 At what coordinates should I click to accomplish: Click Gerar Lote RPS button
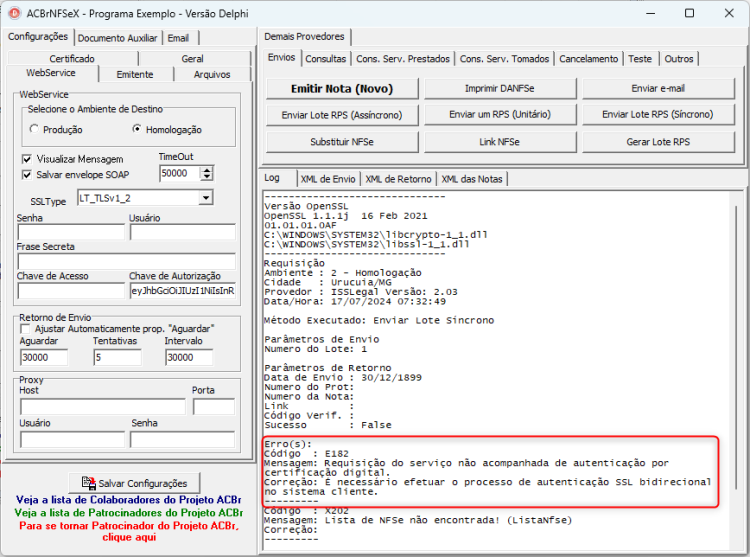point(658,142)
